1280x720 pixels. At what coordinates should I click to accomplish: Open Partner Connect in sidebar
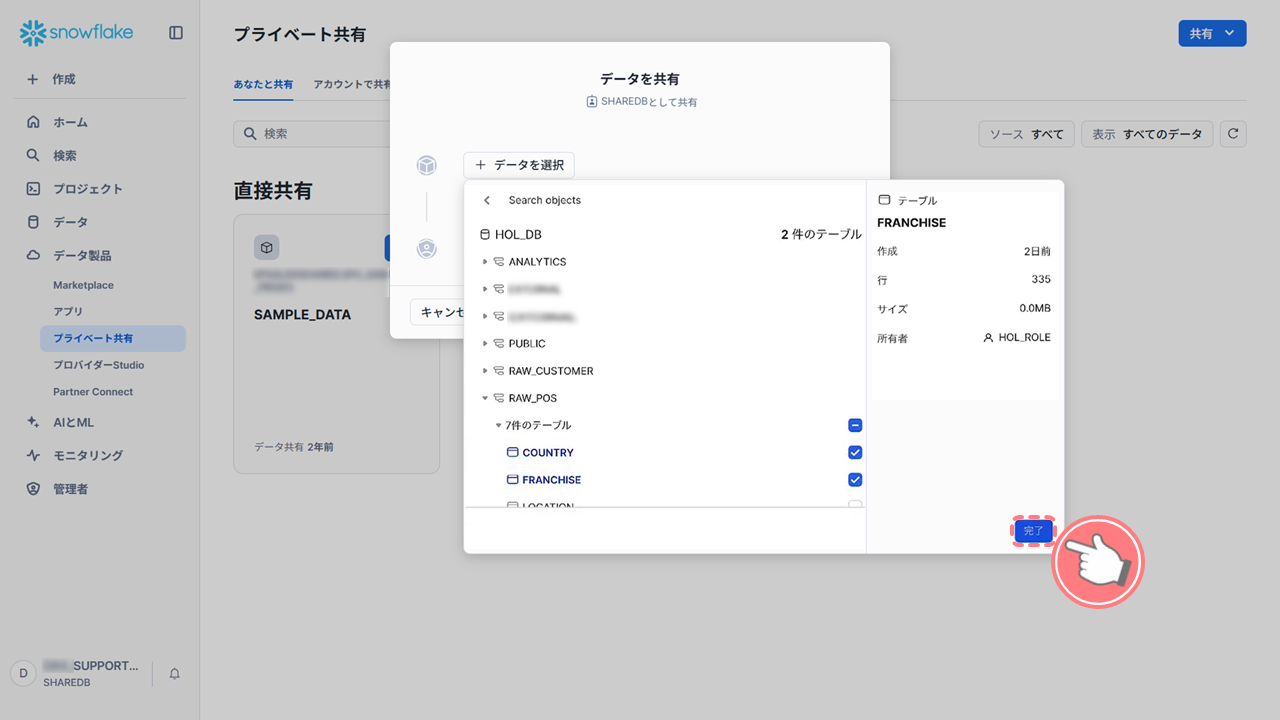coord(93,392)
